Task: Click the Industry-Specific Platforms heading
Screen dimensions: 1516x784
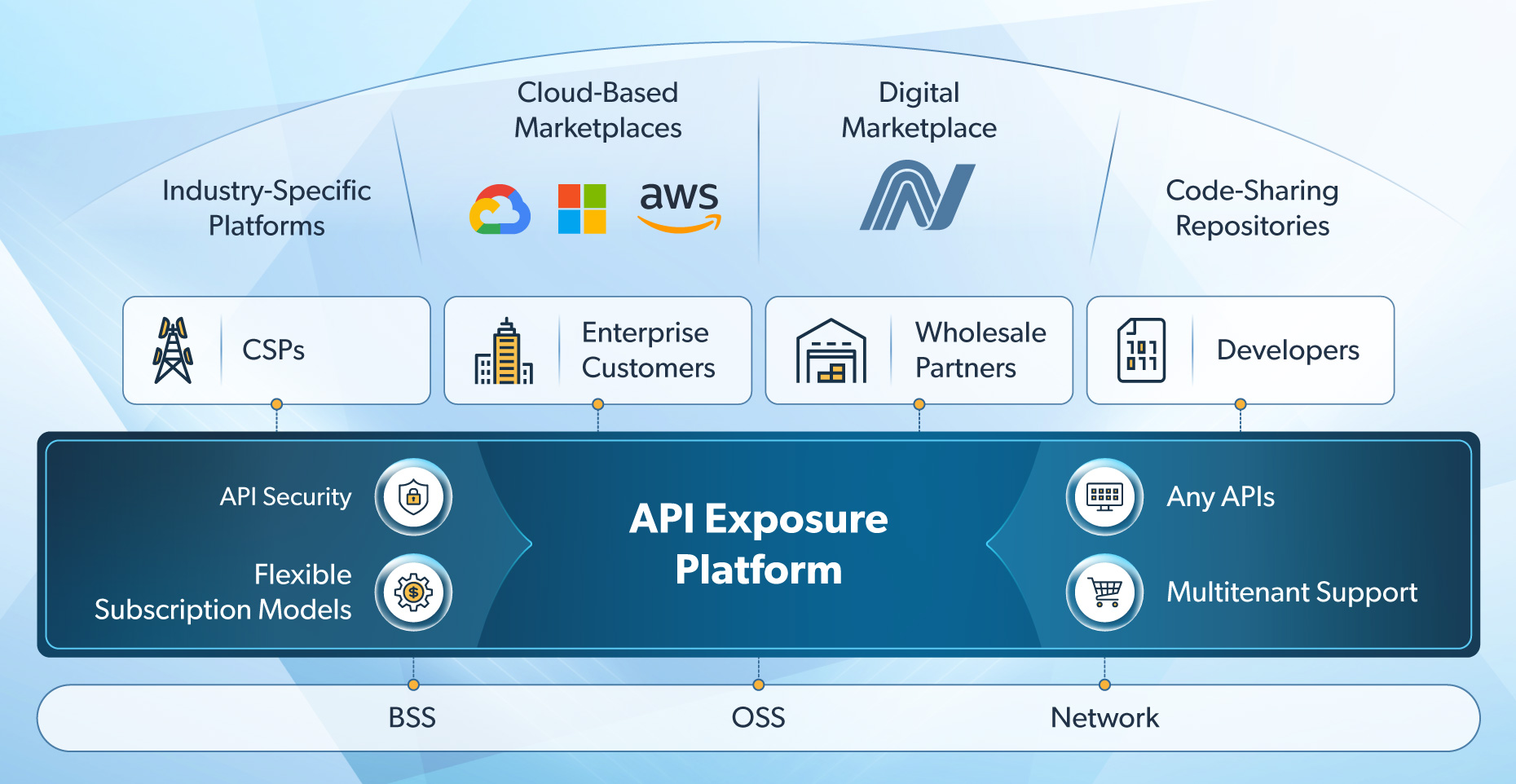Action: [x=267, y=208]
